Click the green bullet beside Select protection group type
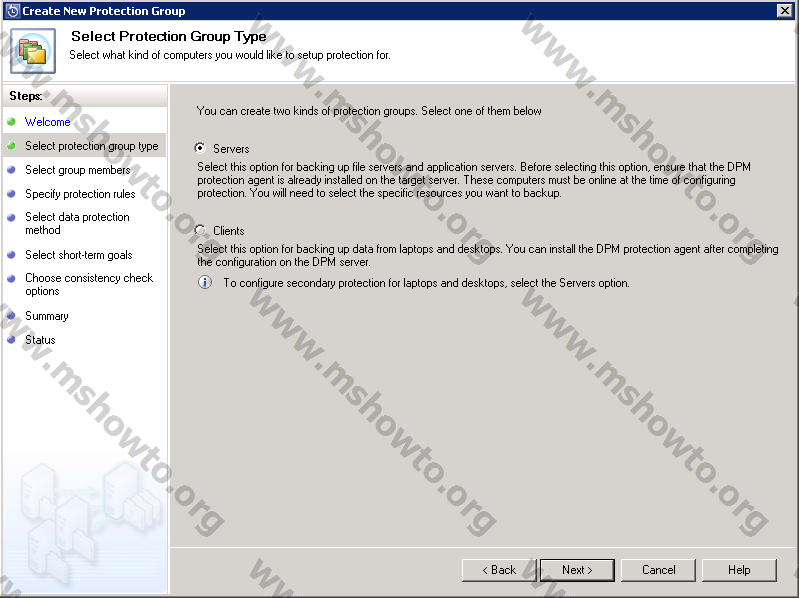Viewport: 799px width, 598px height. [x=11, y=146]
